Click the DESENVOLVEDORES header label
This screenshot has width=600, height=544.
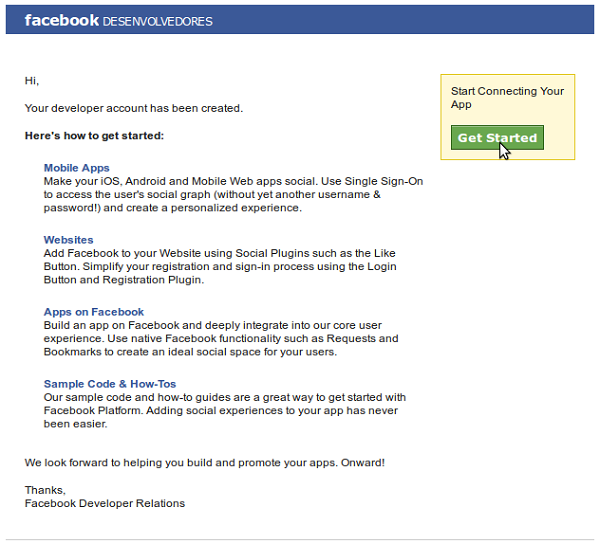click(157, 21)
